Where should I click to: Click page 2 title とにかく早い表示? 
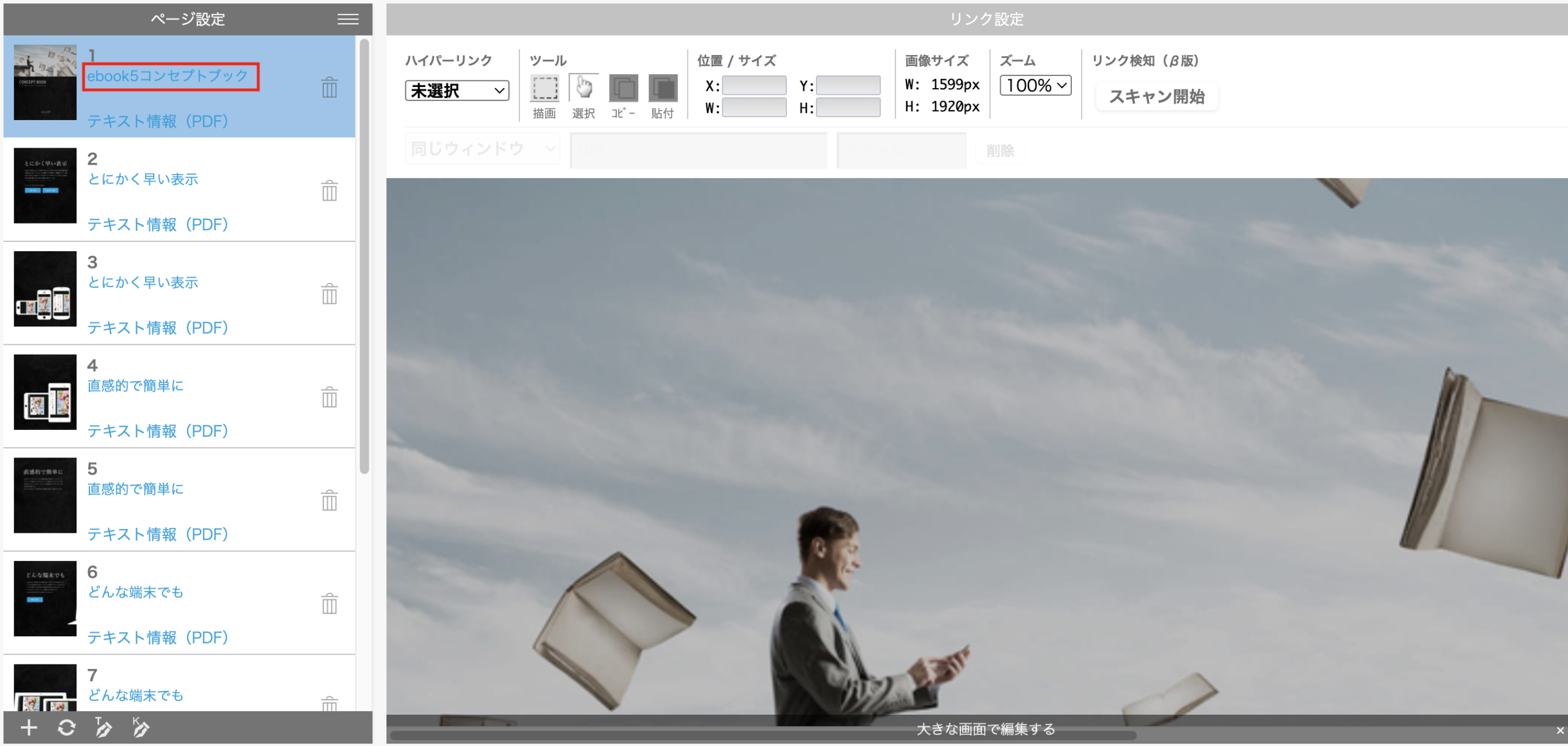(x=143, y=179)
